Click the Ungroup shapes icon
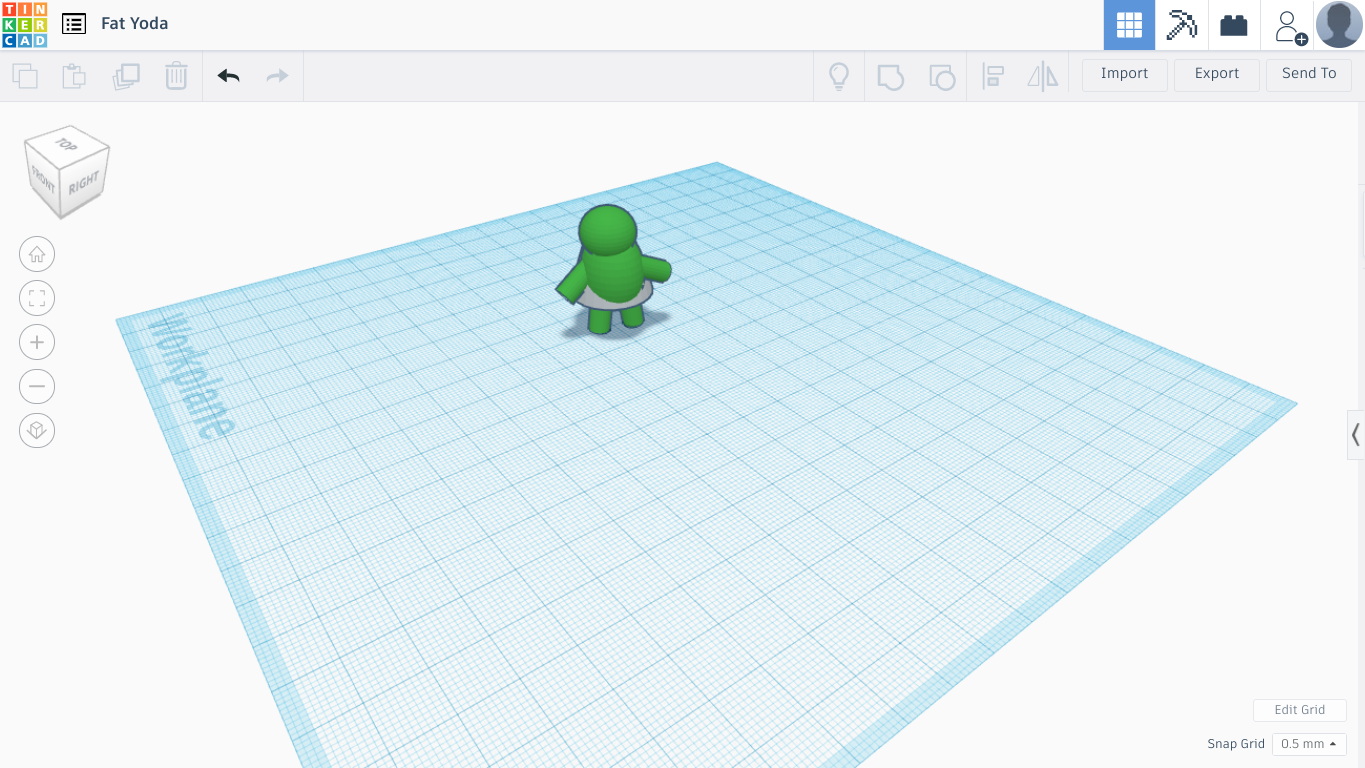The width and height of the screenshot is (1365, 768). (942, 76)
